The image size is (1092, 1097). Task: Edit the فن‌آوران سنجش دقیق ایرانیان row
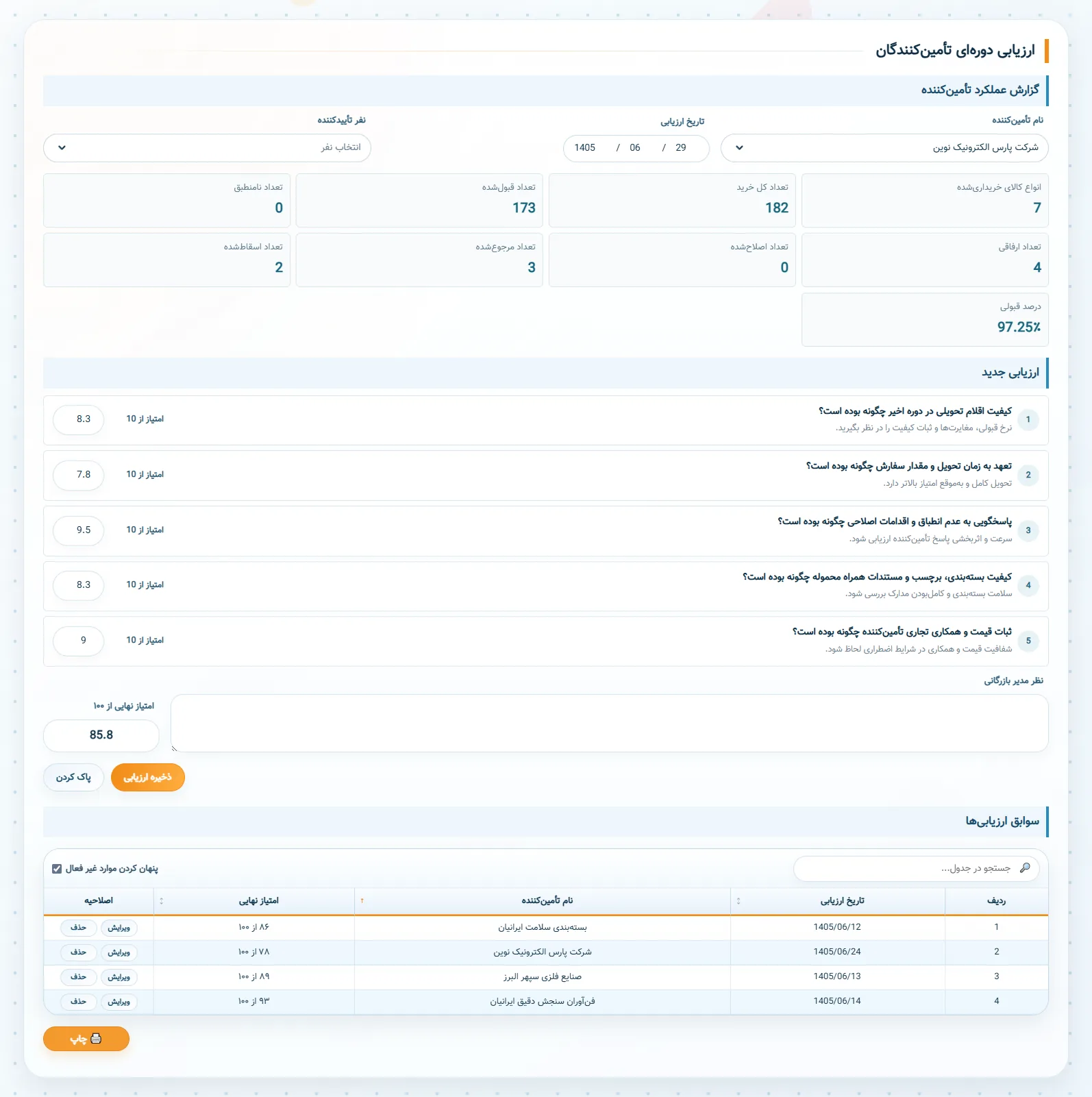click(119, 1002)
